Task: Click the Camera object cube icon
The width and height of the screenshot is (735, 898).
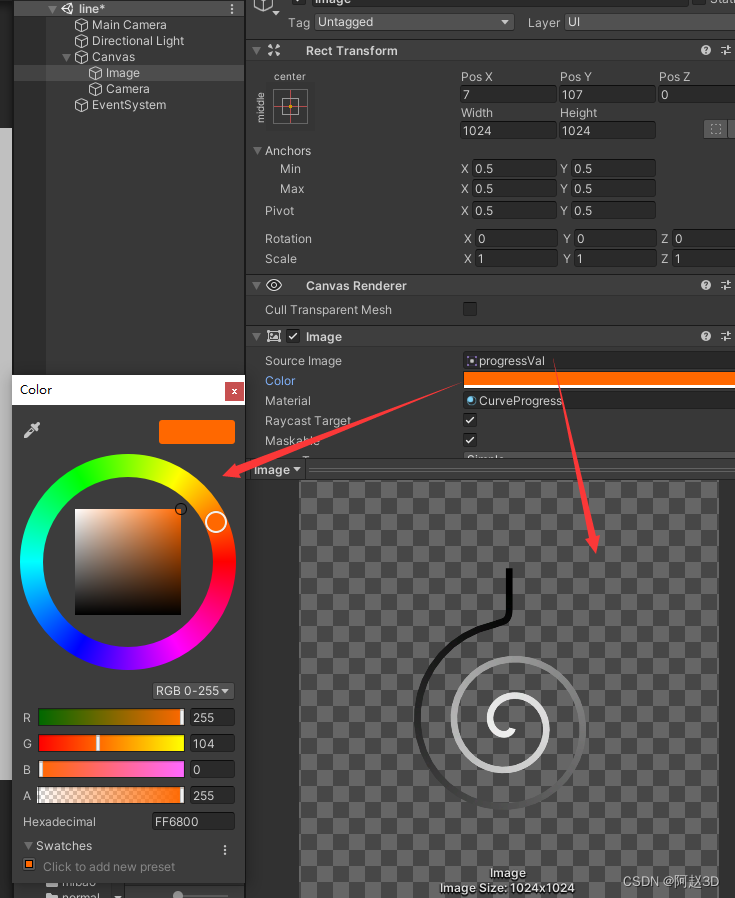Action: tap(95, 89)
